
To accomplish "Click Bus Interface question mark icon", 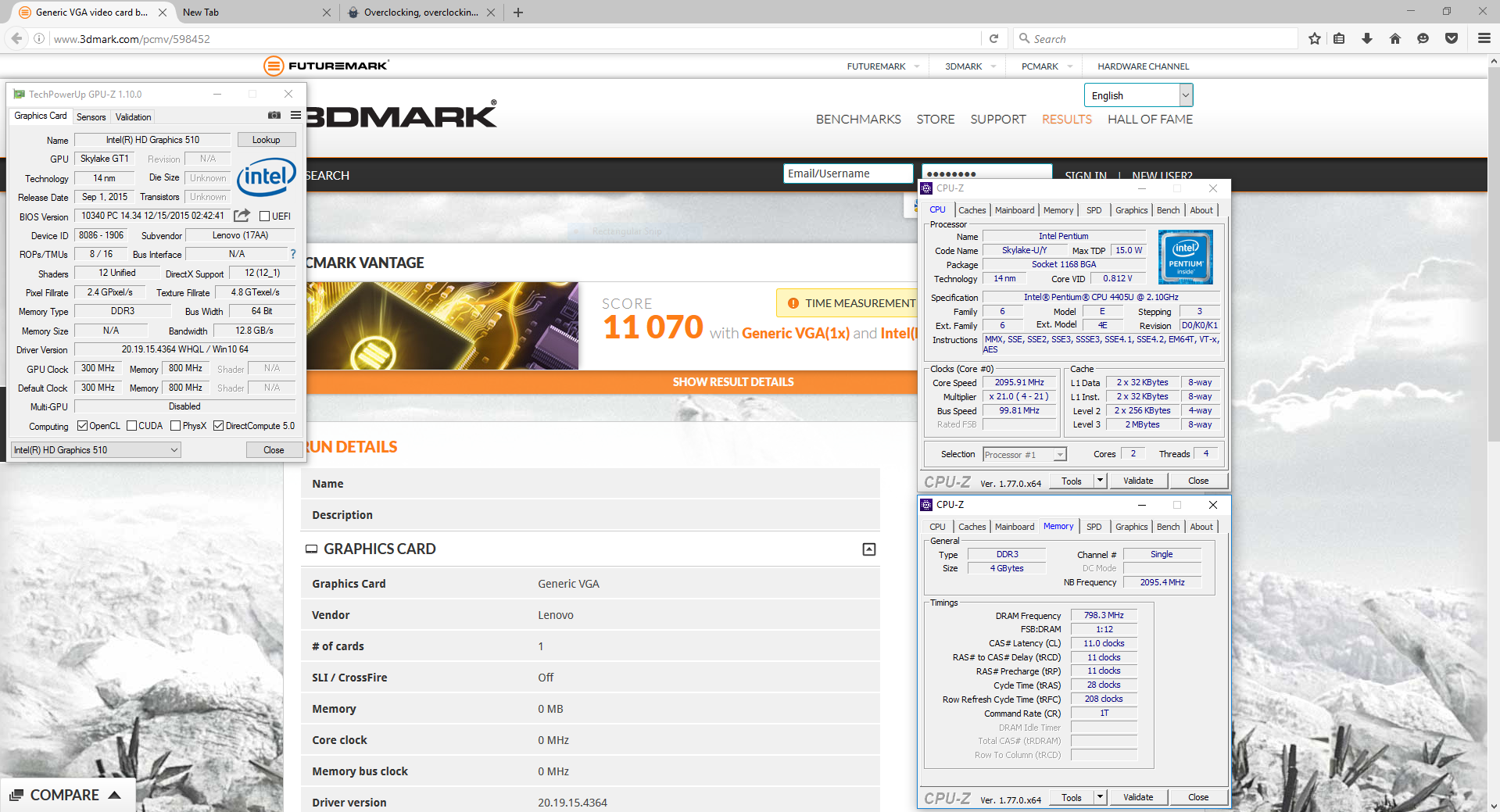I will pos(293,254).
